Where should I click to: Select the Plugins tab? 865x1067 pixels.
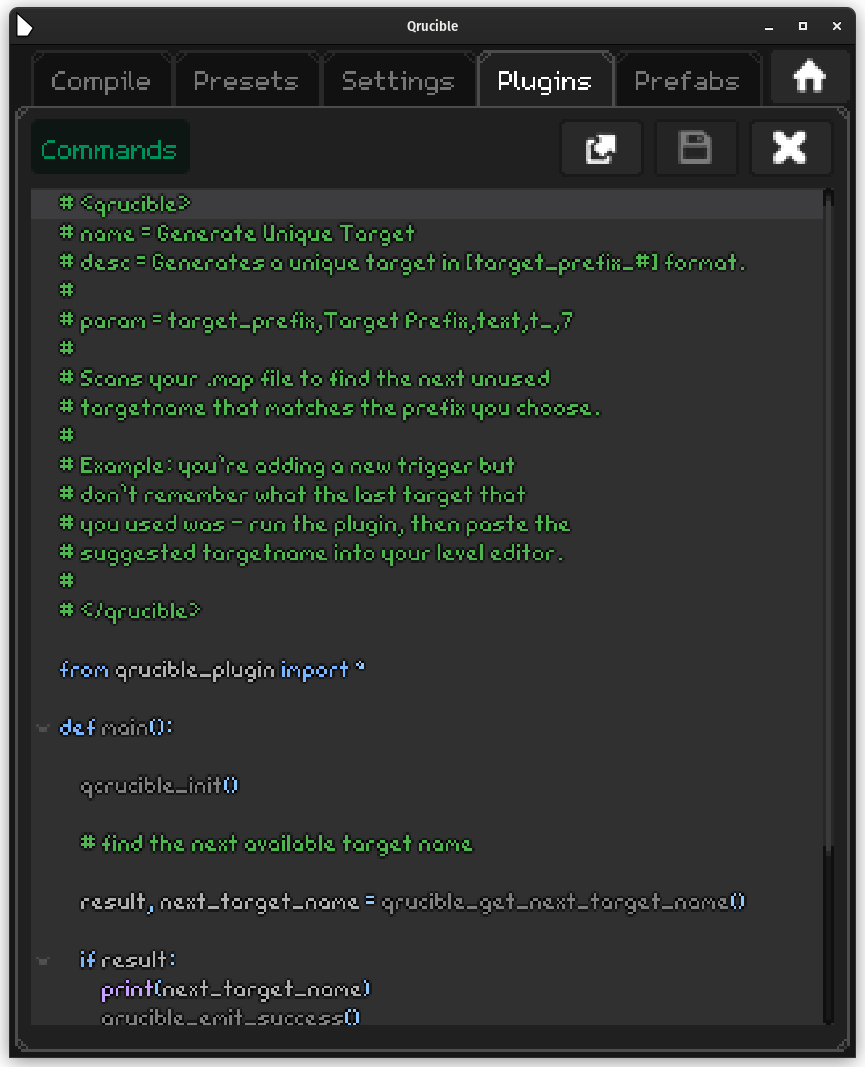pos(544,81)
